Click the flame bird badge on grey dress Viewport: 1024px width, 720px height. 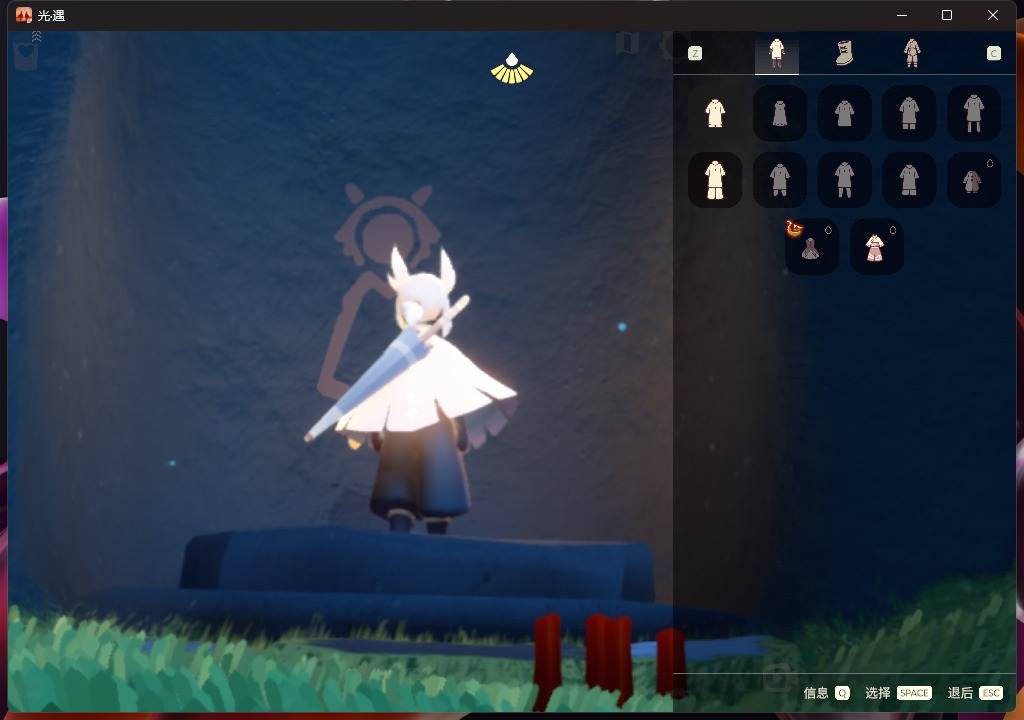pyautogui.click(x=794, y=229)
